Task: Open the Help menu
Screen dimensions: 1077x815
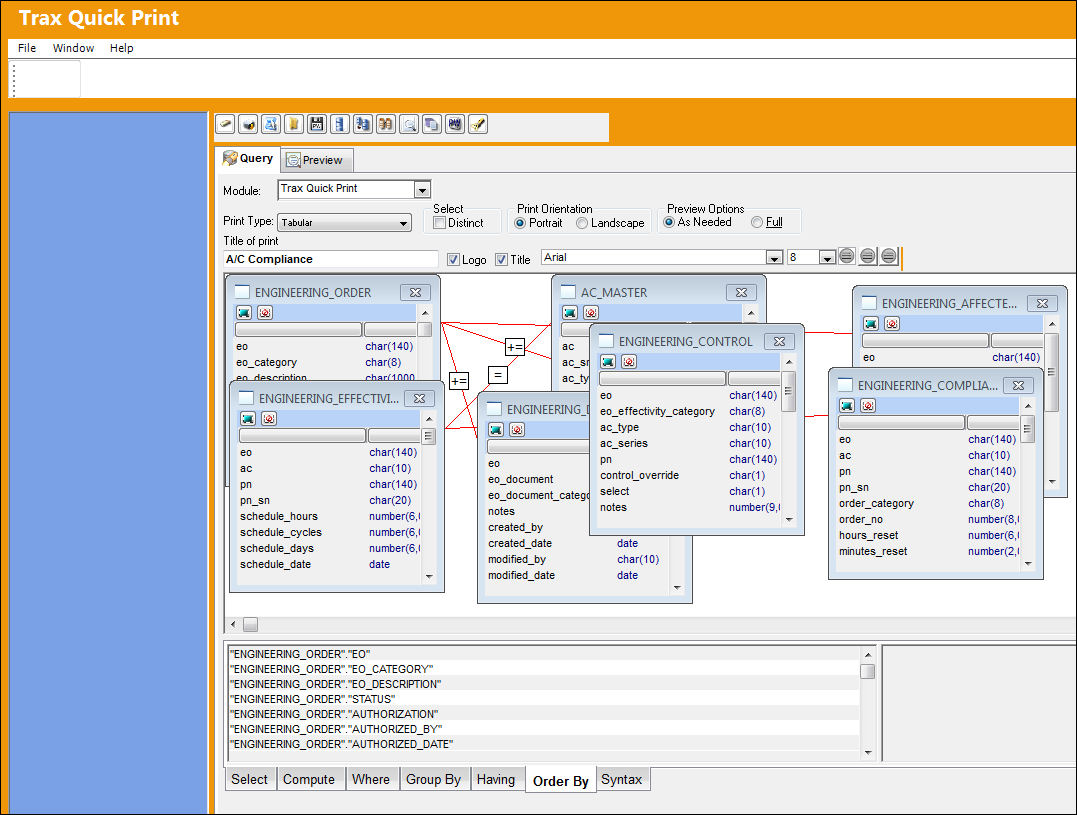Action: click(x=122, y=48)
